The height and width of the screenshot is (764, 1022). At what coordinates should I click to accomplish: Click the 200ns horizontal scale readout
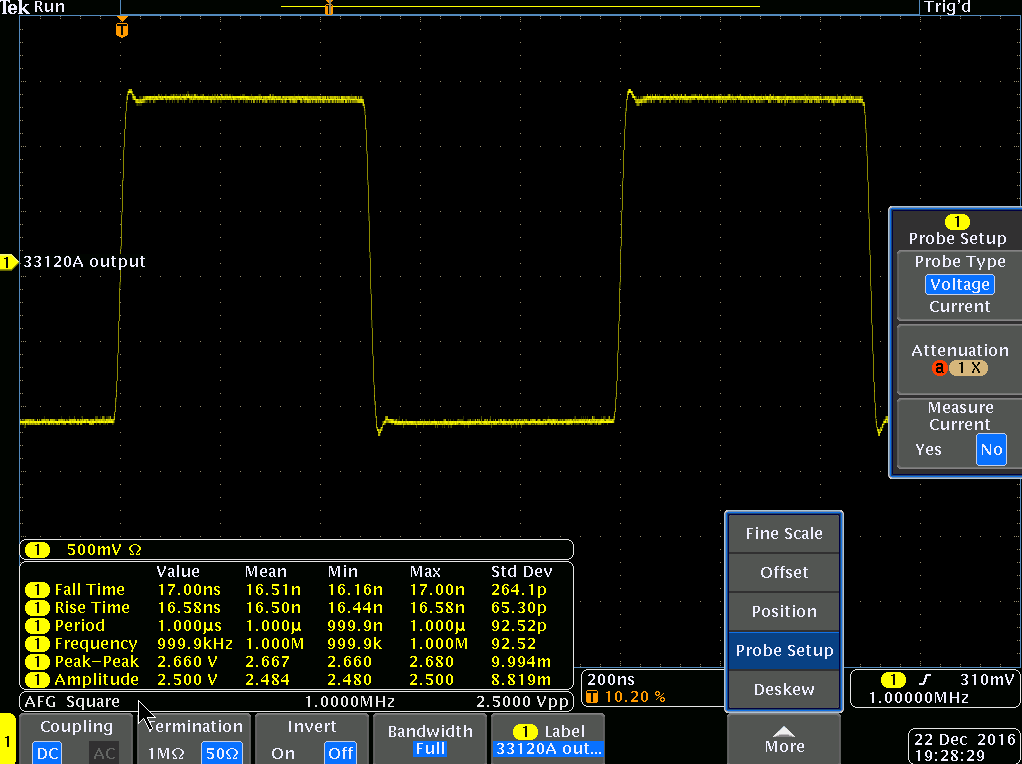[x=611, y=680]
